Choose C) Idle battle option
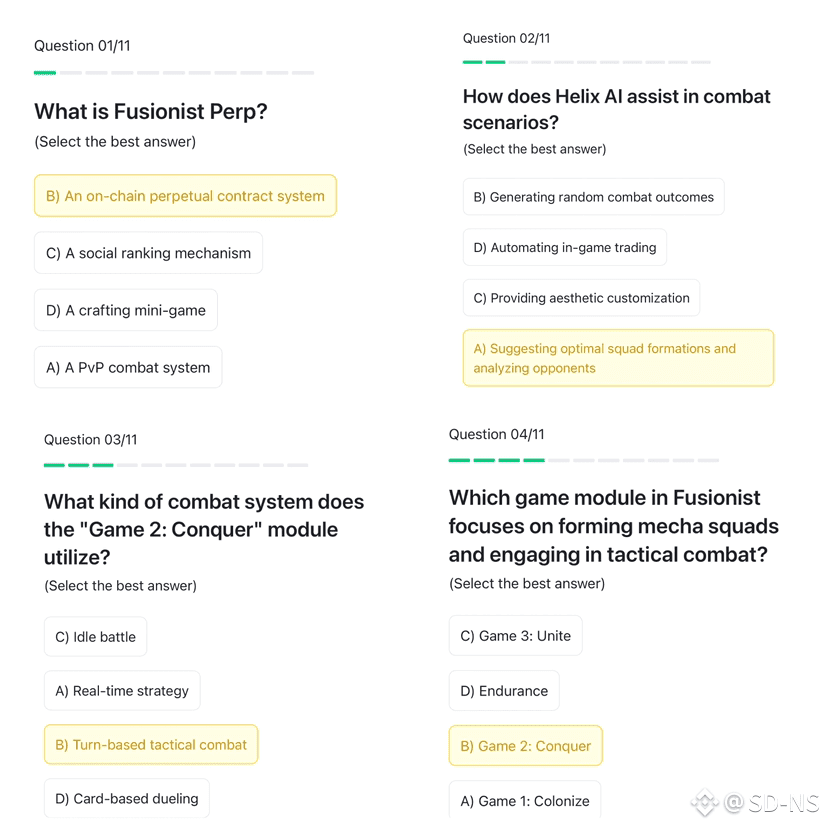The height and width of the screenshot is (828, 828). pyautogui.click(x=96, y=637)
